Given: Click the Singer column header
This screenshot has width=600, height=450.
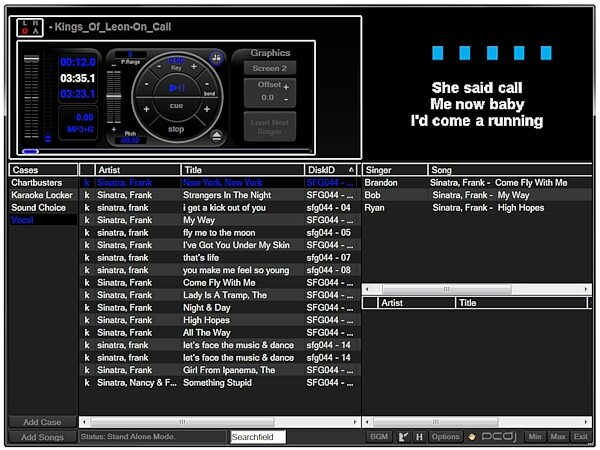Looking at the screenshot, I should coord(395,170).
